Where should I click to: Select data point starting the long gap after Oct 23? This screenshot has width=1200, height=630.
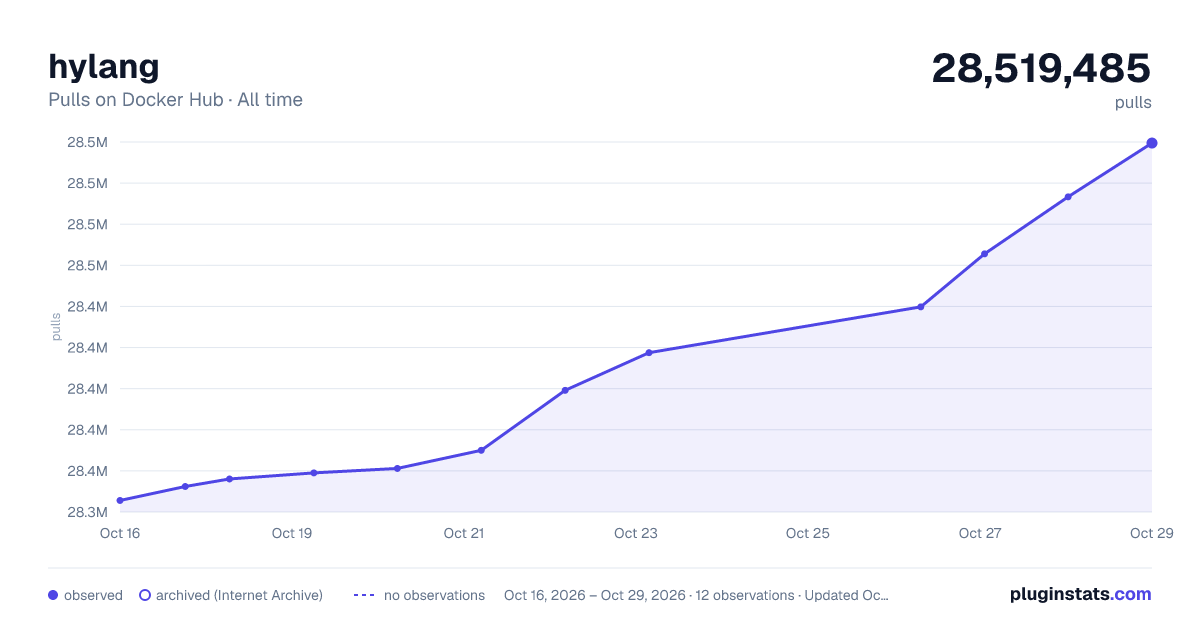click(649, 352)
